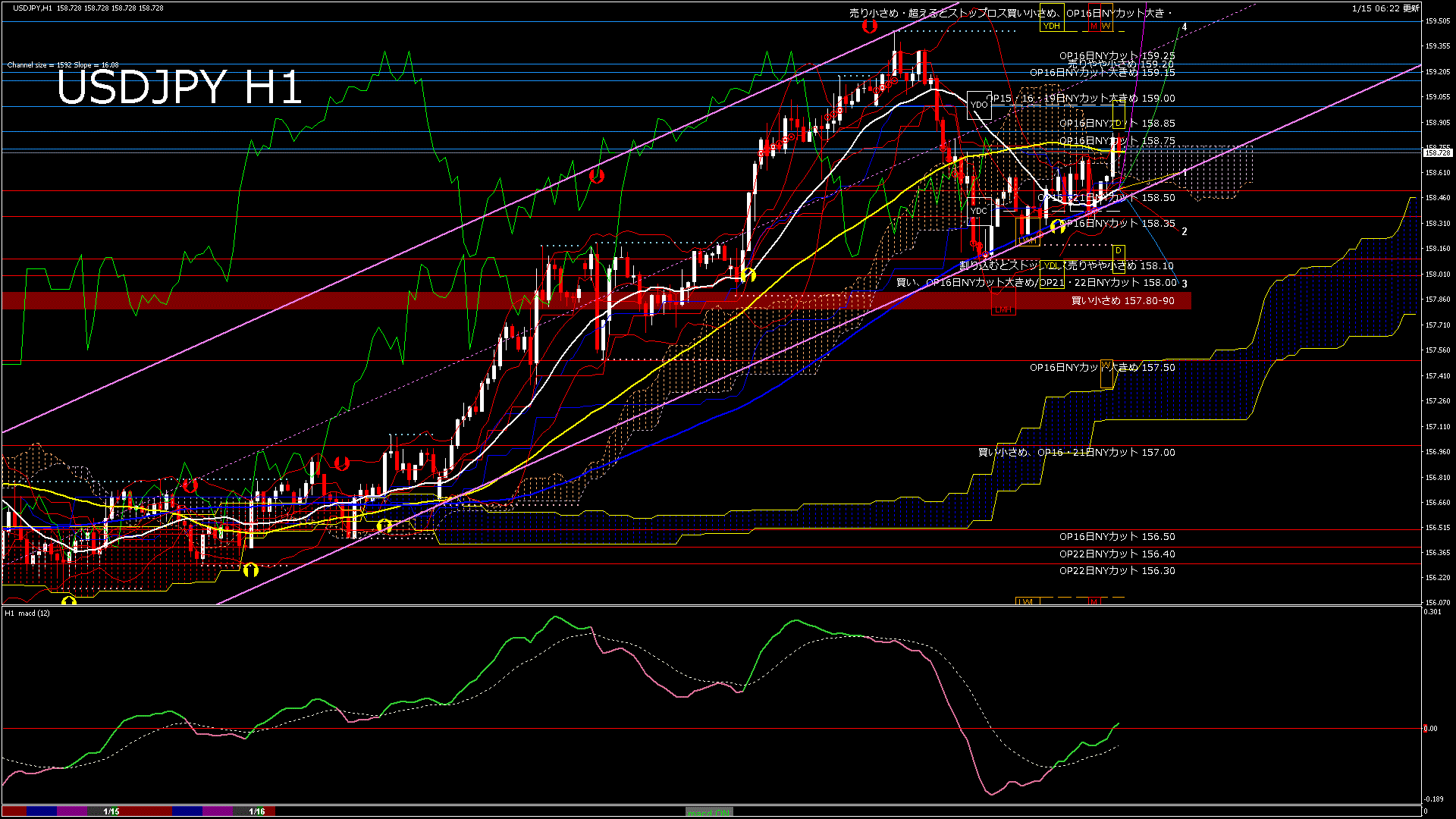This screenshot has width=1456, height=819.
Task: Click the 1/16 date marker in the session bar
Action: coord(257,811)
